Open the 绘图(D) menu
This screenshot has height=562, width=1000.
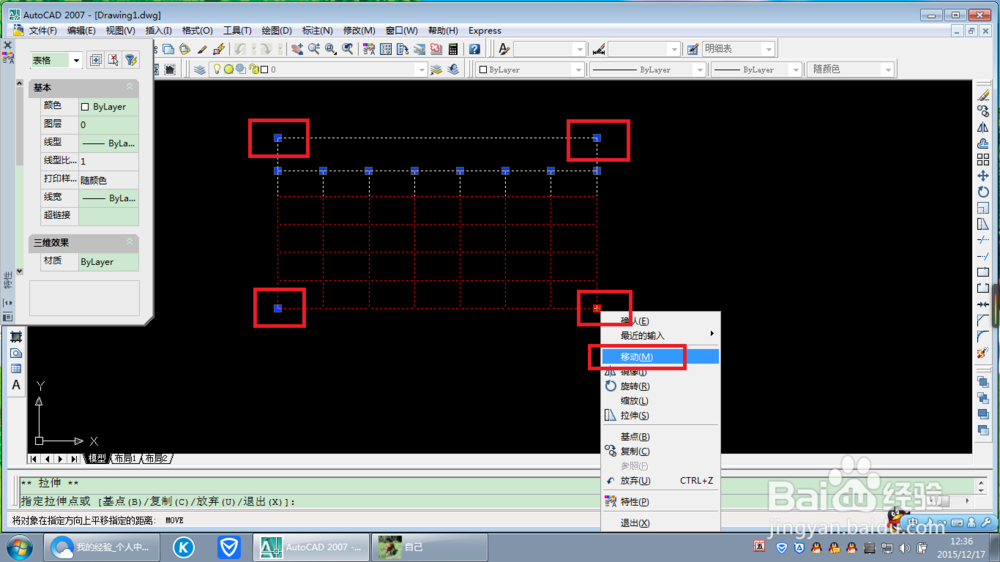tap(276, 31)
